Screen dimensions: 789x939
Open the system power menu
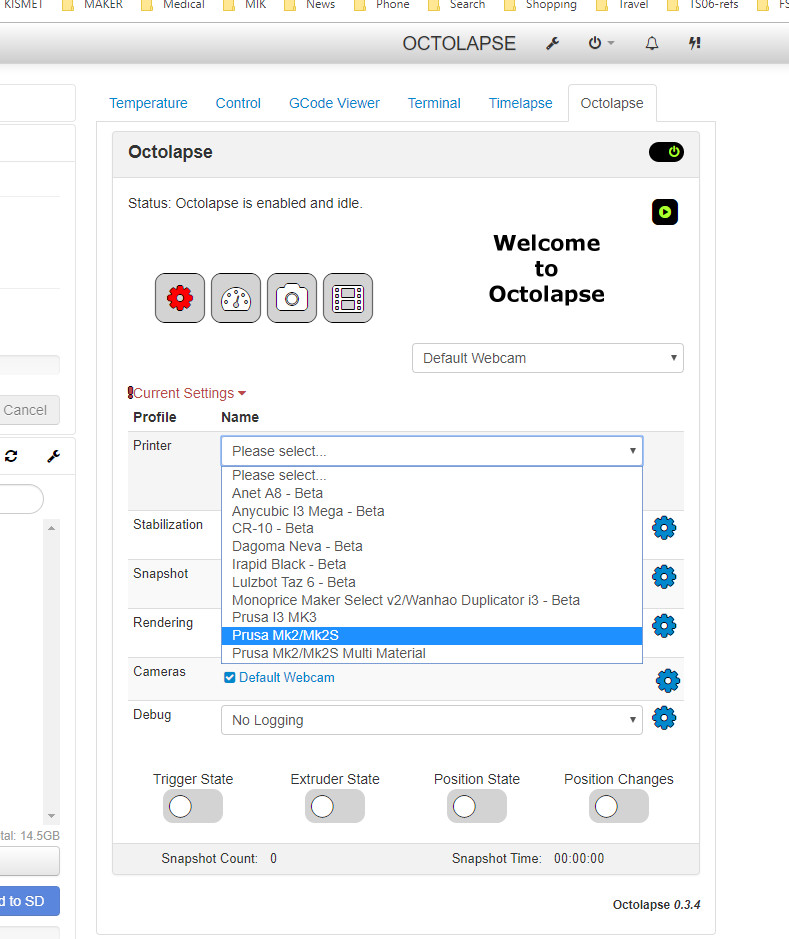pyautogui.click(x=601, y=43)
